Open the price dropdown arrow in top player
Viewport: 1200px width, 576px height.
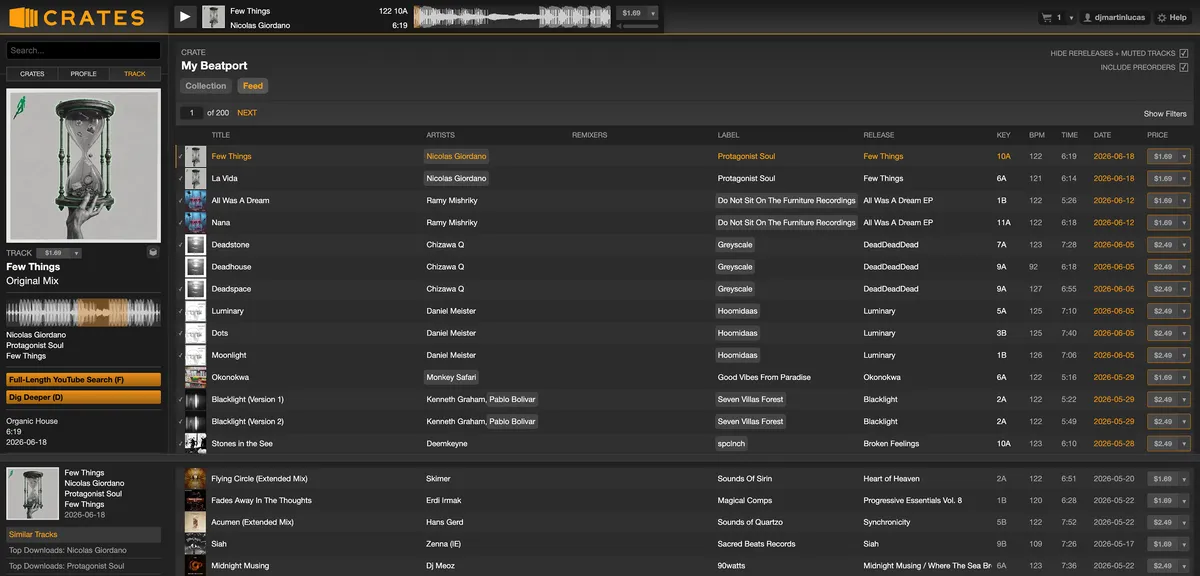(x=653, y=13)
